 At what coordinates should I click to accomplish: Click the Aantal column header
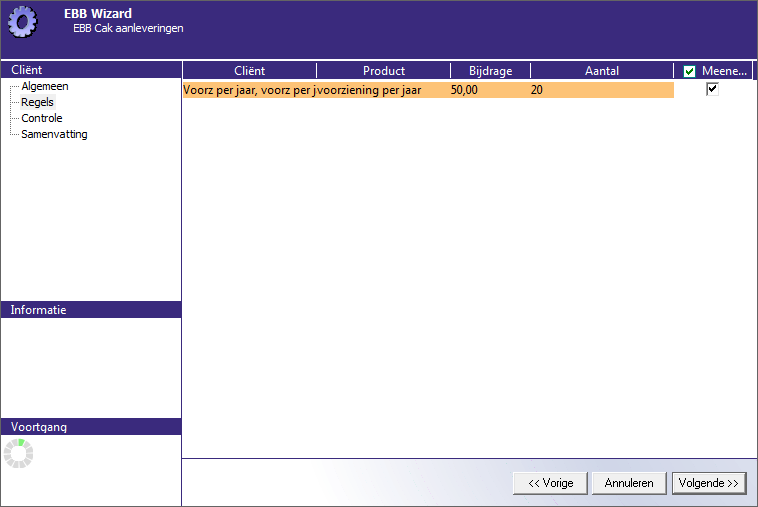[x=601, y=71]
